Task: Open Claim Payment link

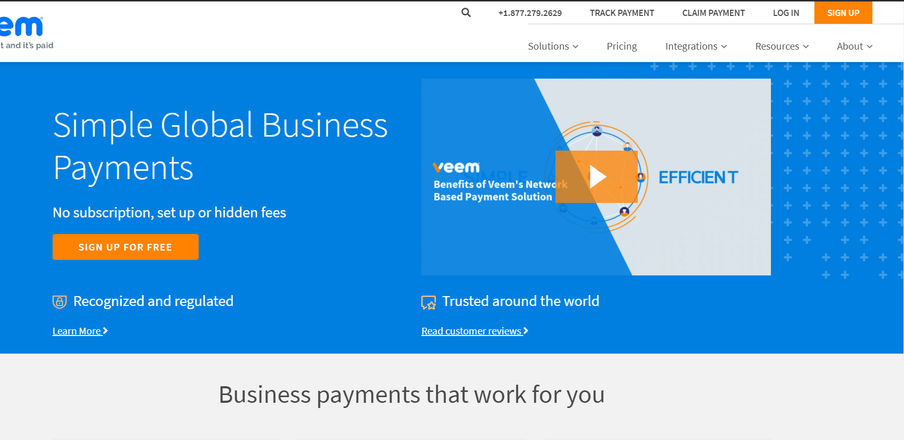Action: 713,13
